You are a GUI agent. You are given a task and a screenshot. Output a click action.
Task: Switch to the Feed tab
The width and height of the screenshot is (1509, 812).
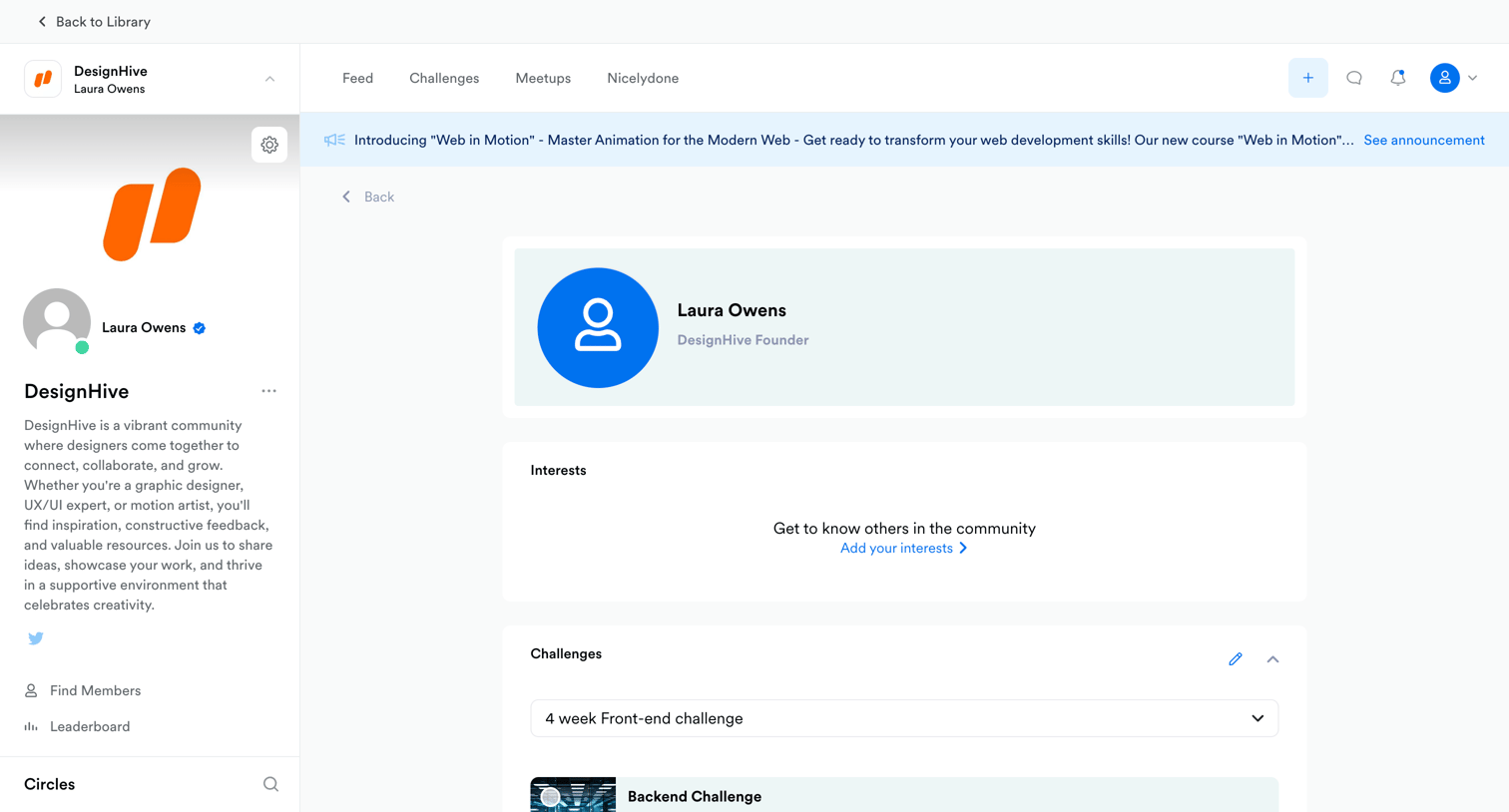click(x=357, y=78)
